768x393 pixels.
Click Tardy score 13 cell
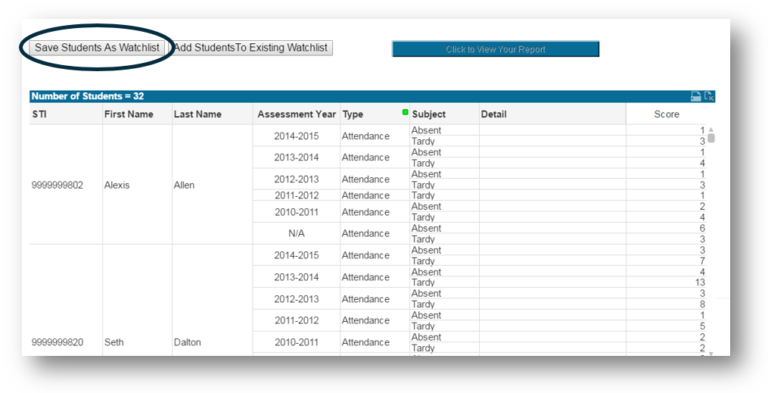tap(666, 282)
